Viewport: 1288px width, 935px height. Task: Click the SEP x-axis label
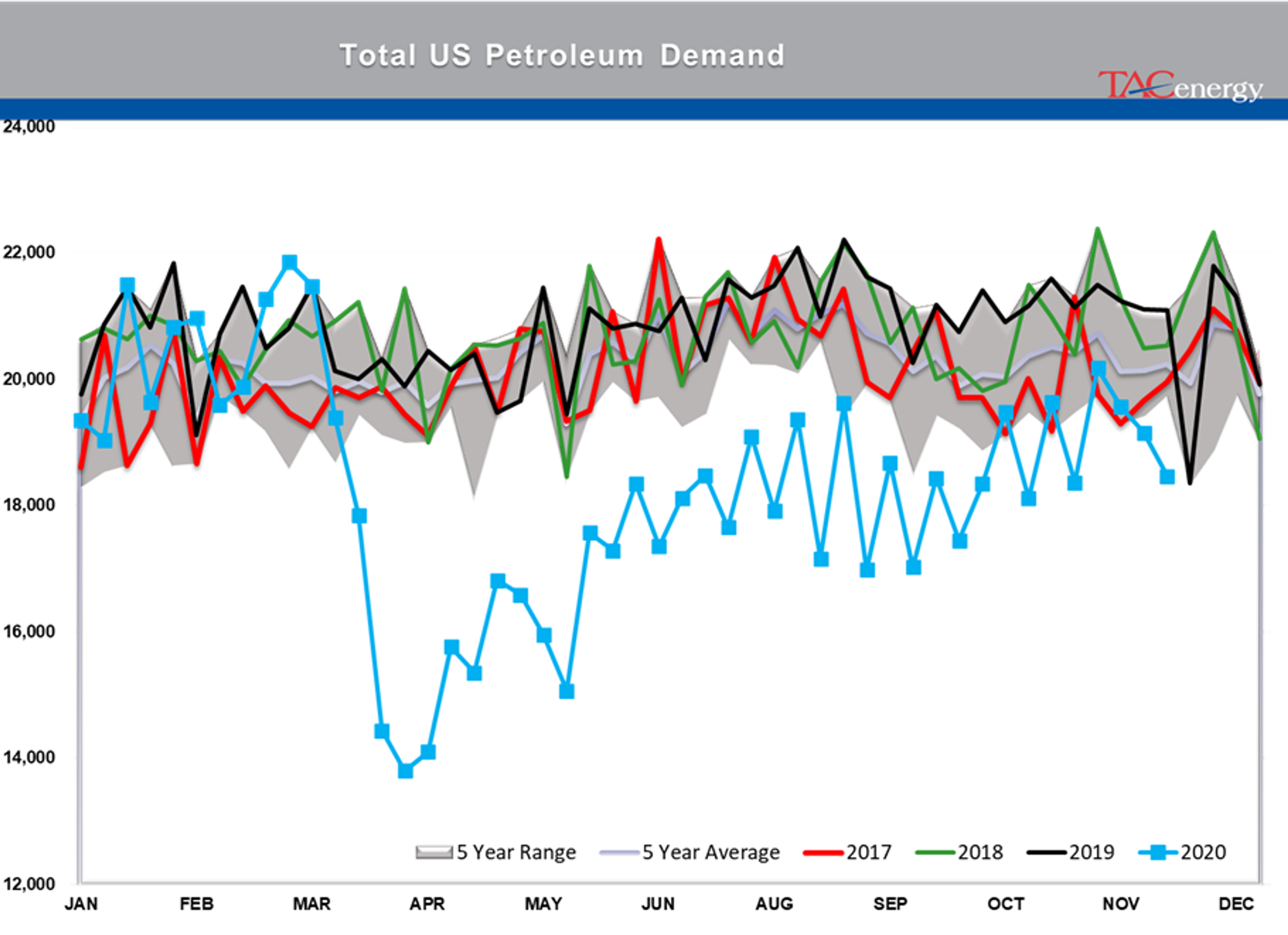890,904
